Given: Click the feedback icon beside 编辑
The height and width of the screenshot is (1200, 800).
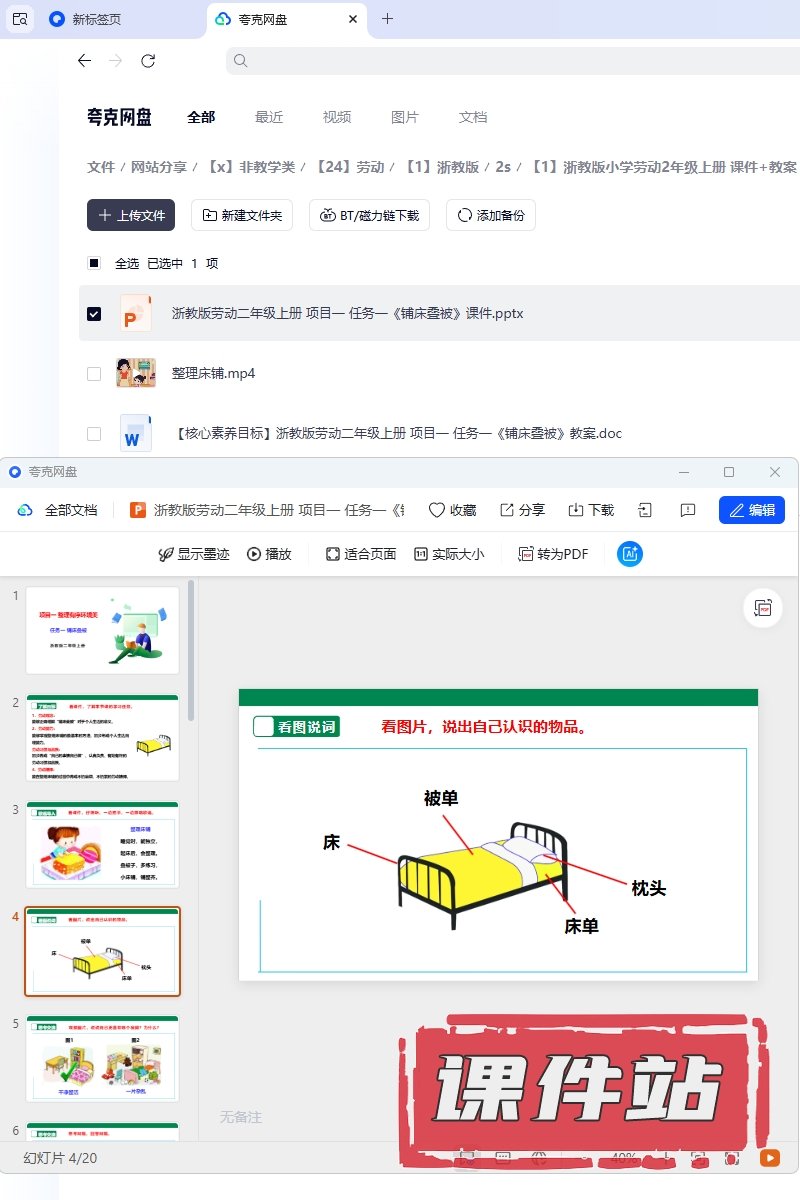Looking at the screenshot, I should click(688, 510).
